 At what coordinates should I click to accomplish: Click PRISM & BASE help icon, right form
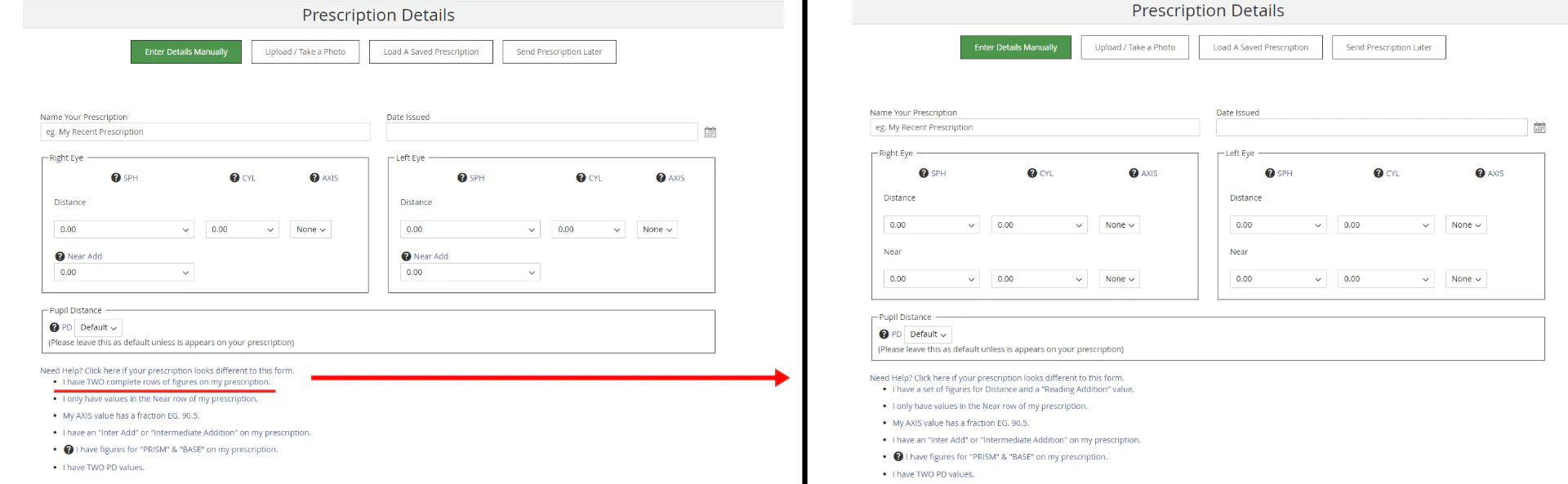coord(898,457)
